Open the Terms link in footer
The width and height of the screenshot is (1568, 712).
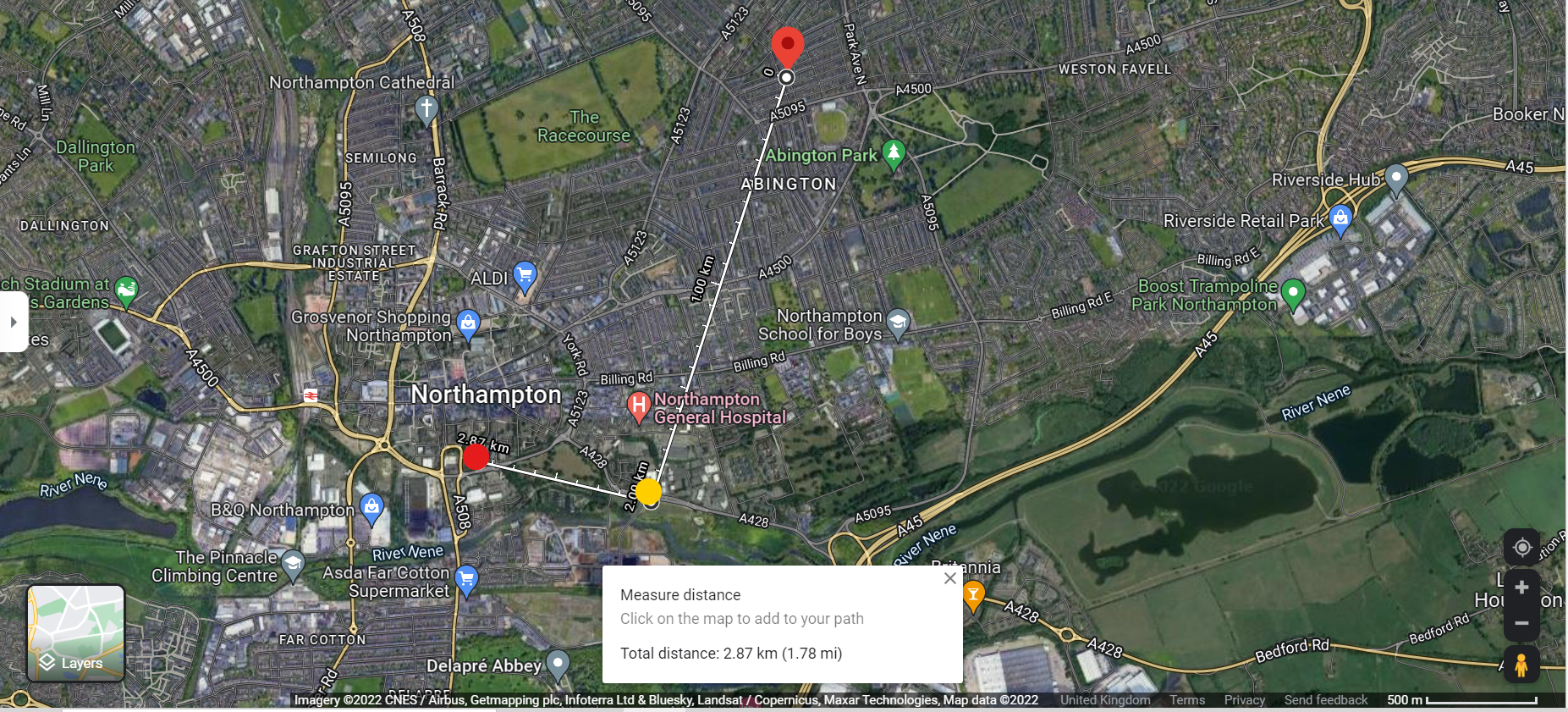click(x=1187, y=700)
